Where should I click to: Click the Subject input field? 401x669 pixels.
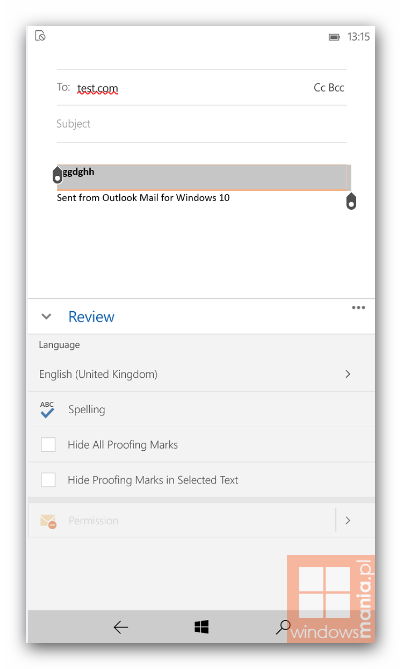(x=201, y=124)
